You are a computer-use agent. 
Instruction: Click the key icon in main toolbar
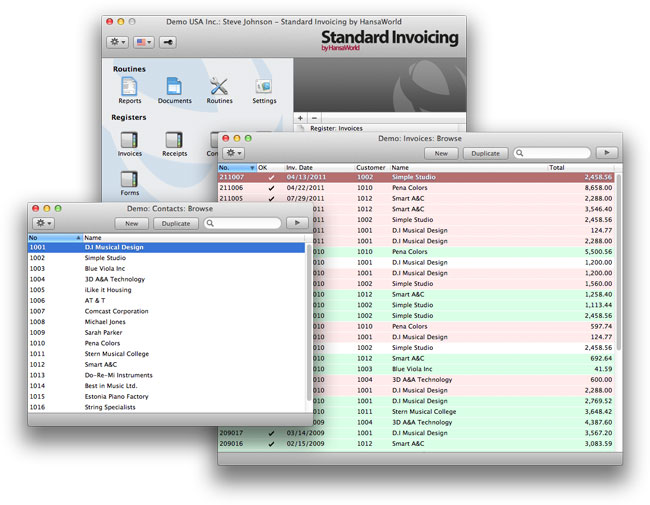click(167, 42)
